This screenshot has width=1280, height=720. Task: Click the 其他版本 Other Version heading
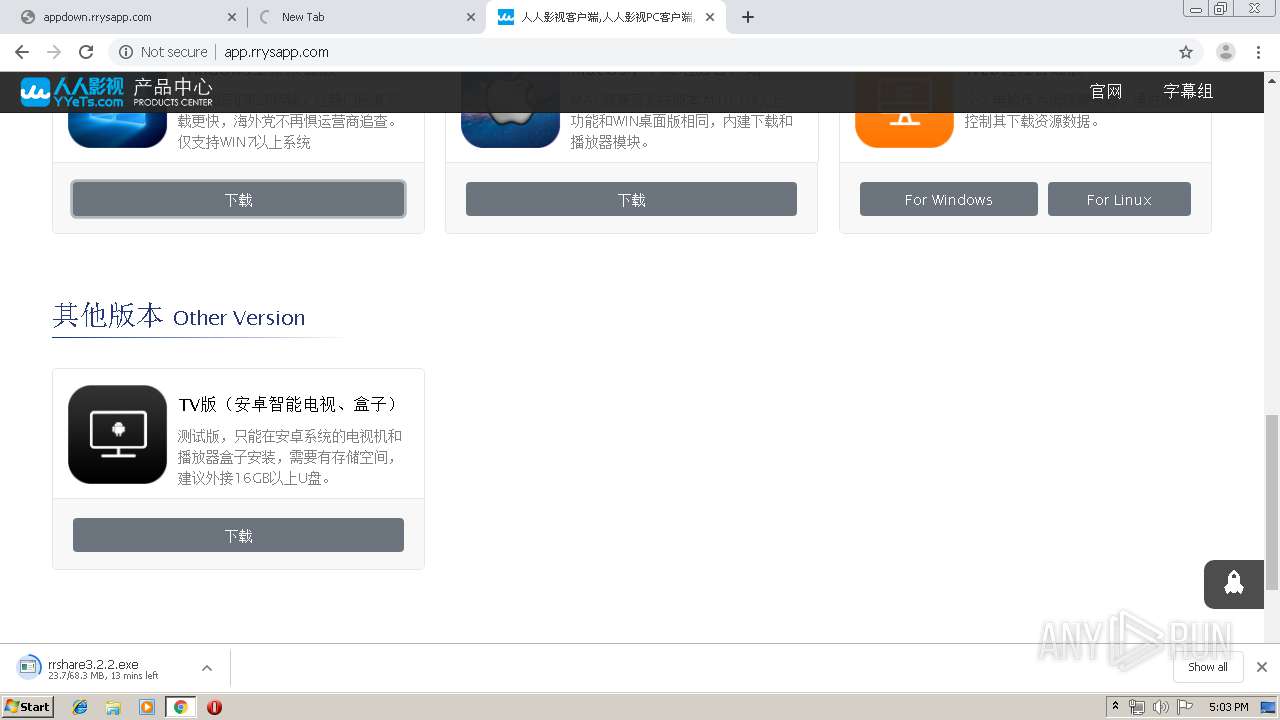coord(179,316)
